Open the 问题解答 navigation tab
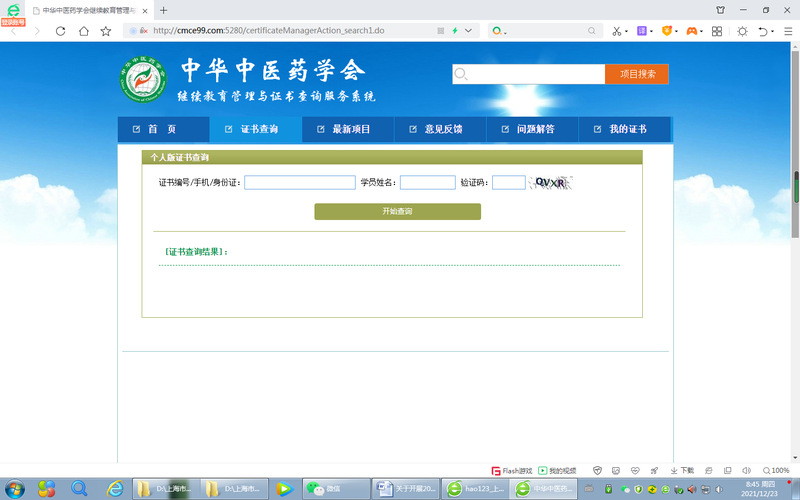Image resolution: width=800 pixels, height=500 pixels. pos(532,129)
